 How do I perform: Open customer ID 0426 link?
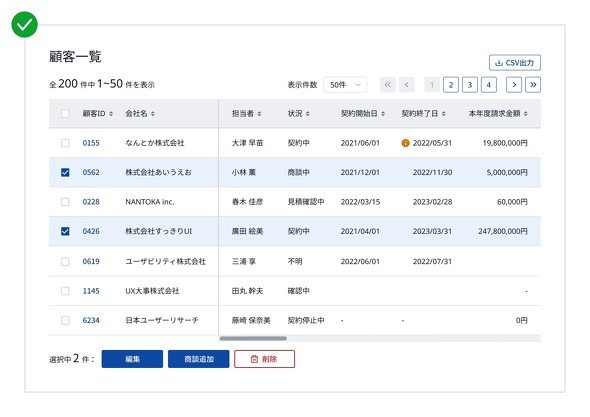coord(91,231)
